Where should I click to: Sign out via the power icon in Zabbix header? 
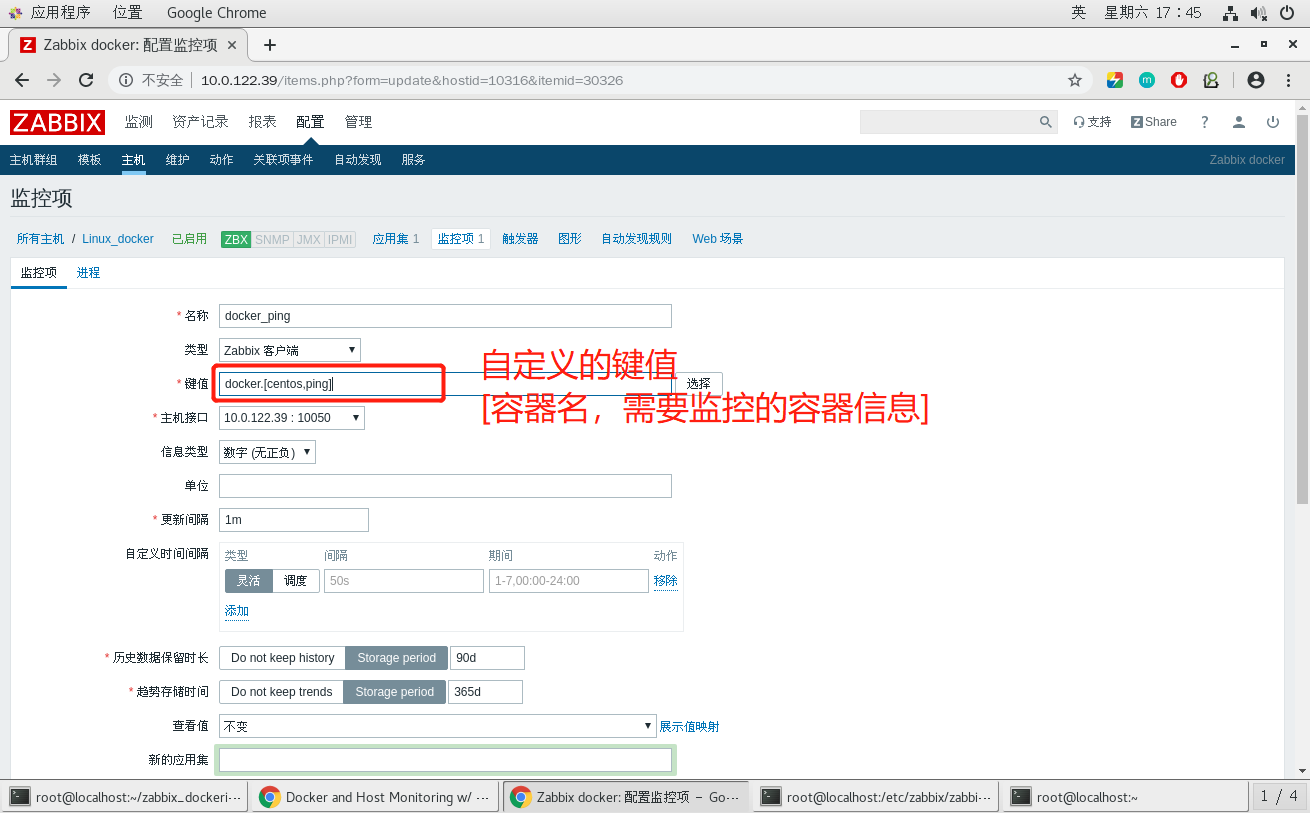click(x=1272, y=121)
